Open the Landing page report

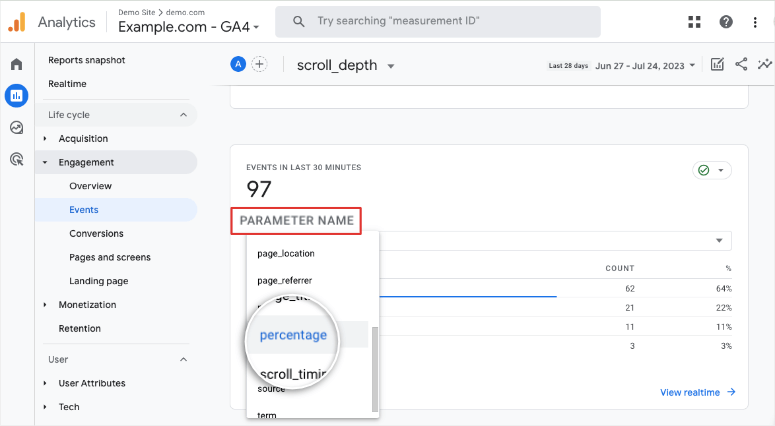pyautogui.click(x=98, y=281)
